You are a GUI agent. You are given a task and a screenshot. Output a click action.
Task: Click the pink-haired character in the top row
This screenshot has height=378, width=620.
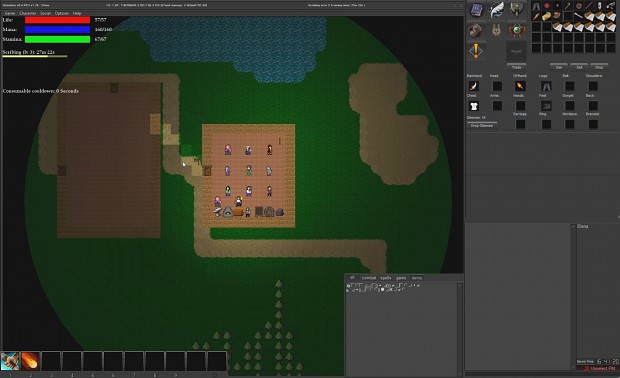pyautogui.click(x=228, y=149)
